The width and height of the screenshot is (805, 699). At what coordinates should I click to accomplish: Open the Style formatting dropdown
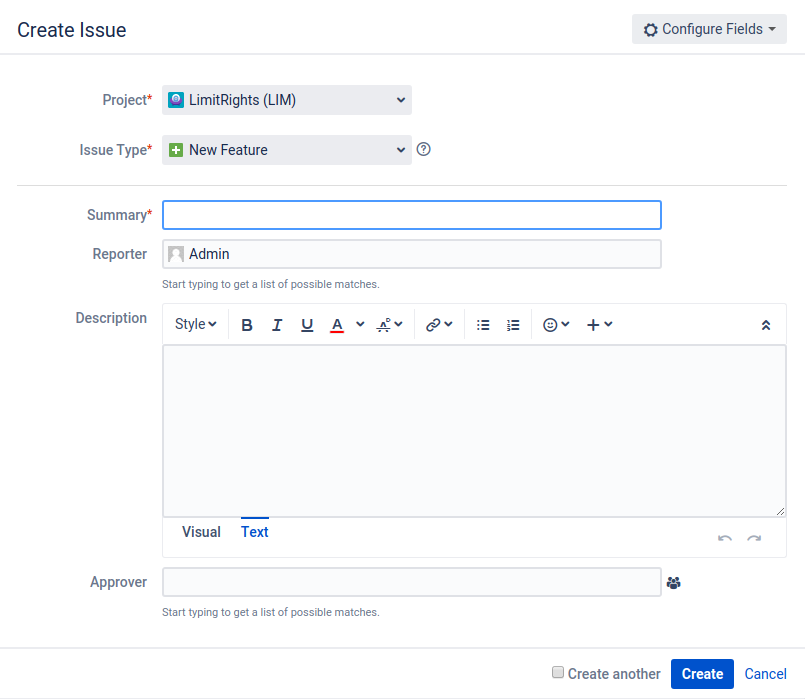click(196, 324)
